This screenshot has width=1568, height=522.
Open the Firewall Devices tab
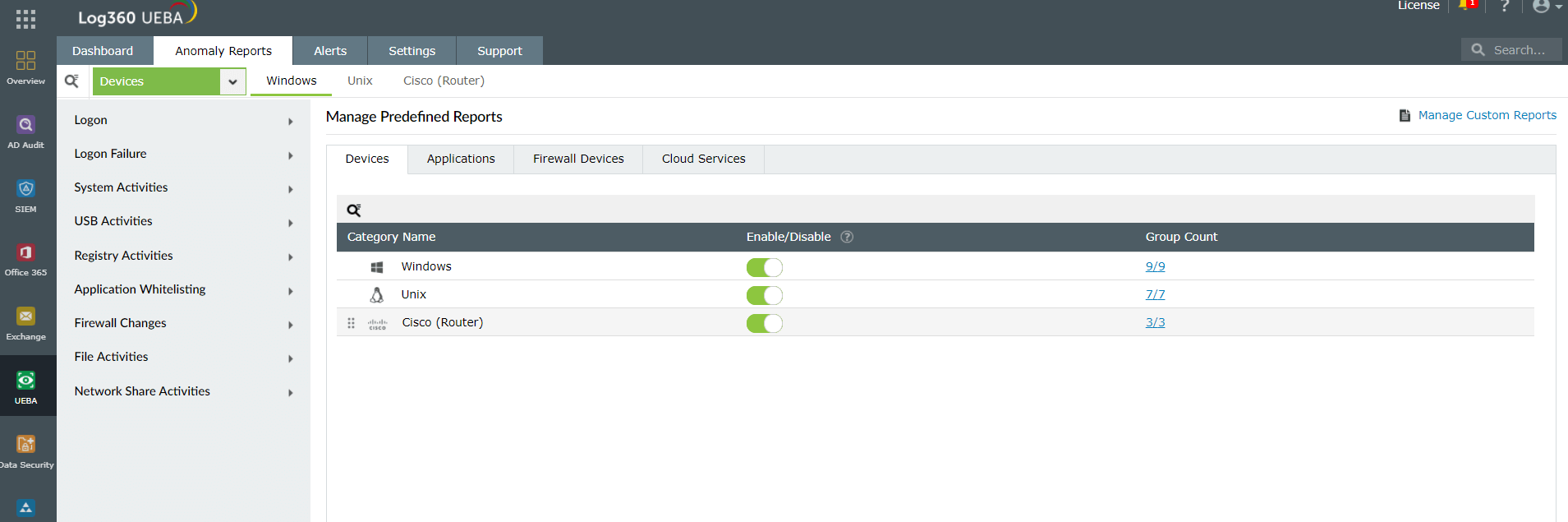coord(578,159)
